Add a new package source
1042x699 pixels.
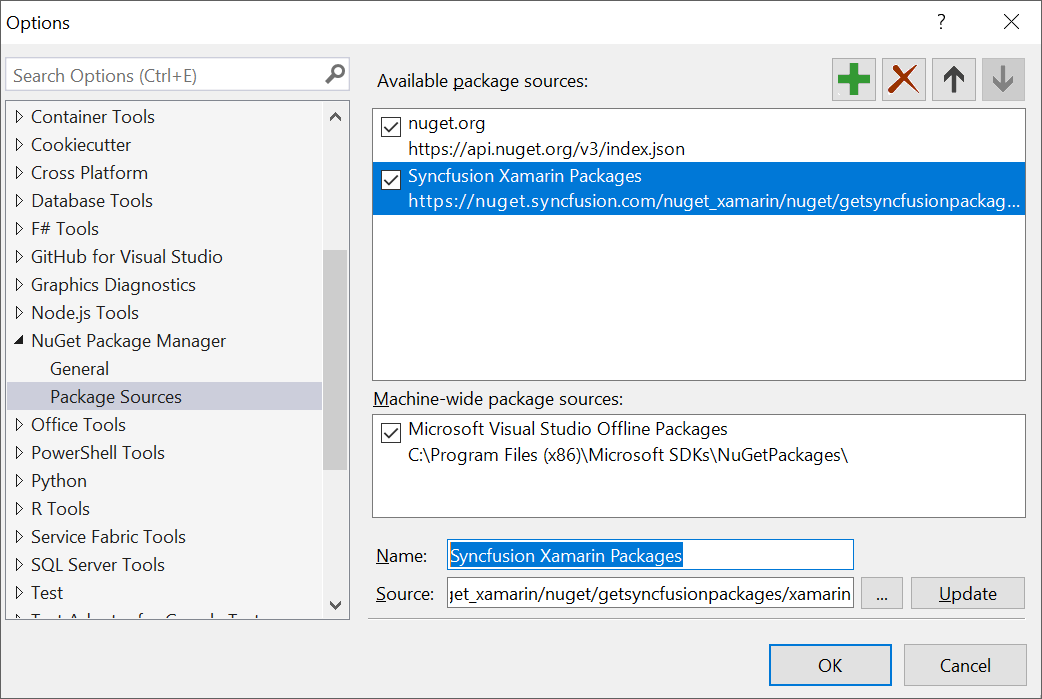(853, 79)
